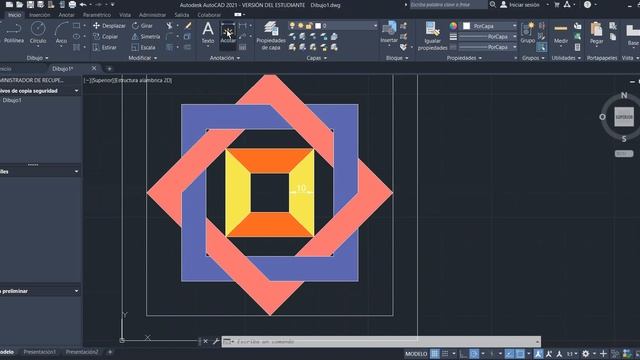Open the Administrar ribbon tab

click(x=153, y=15)
